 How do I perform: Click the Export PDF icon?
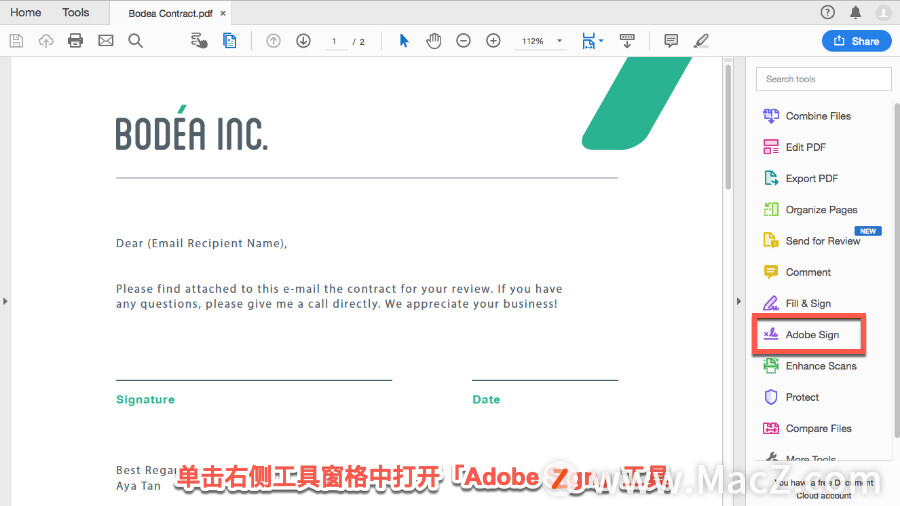click(x=771, y=178)
